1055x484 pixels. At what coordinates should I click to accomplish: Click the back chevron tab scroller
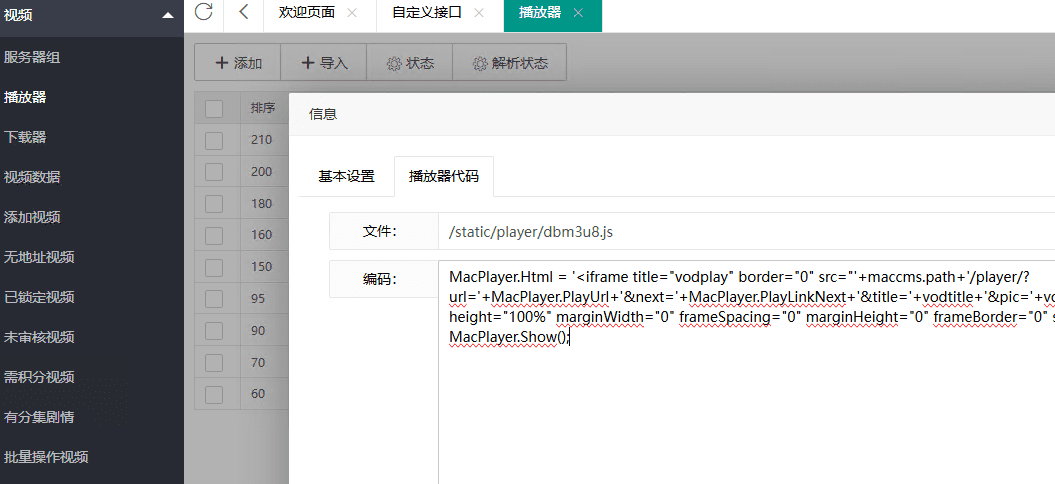tap(243, 13)
